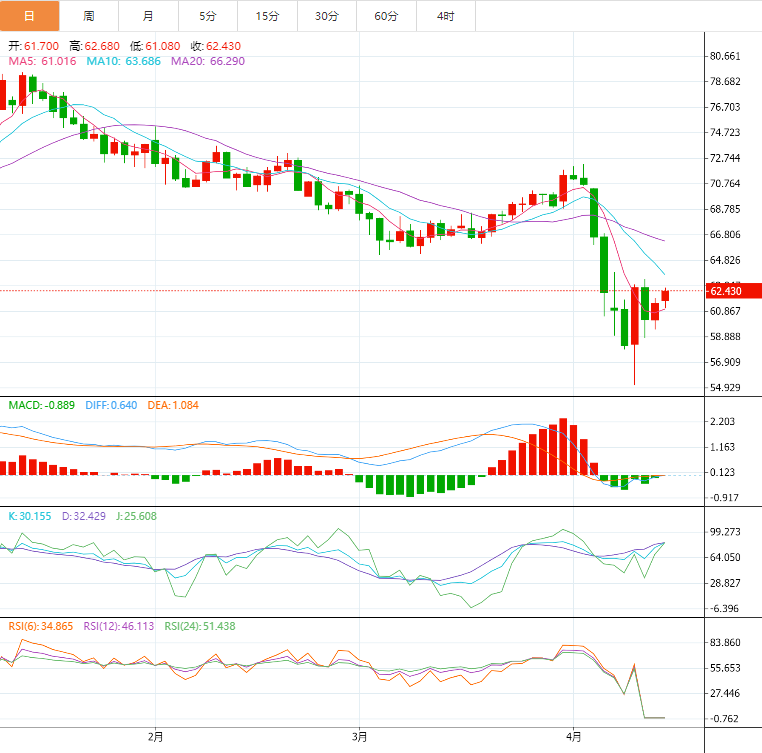Click the K:30.155 KDJ label

[30, 516]
